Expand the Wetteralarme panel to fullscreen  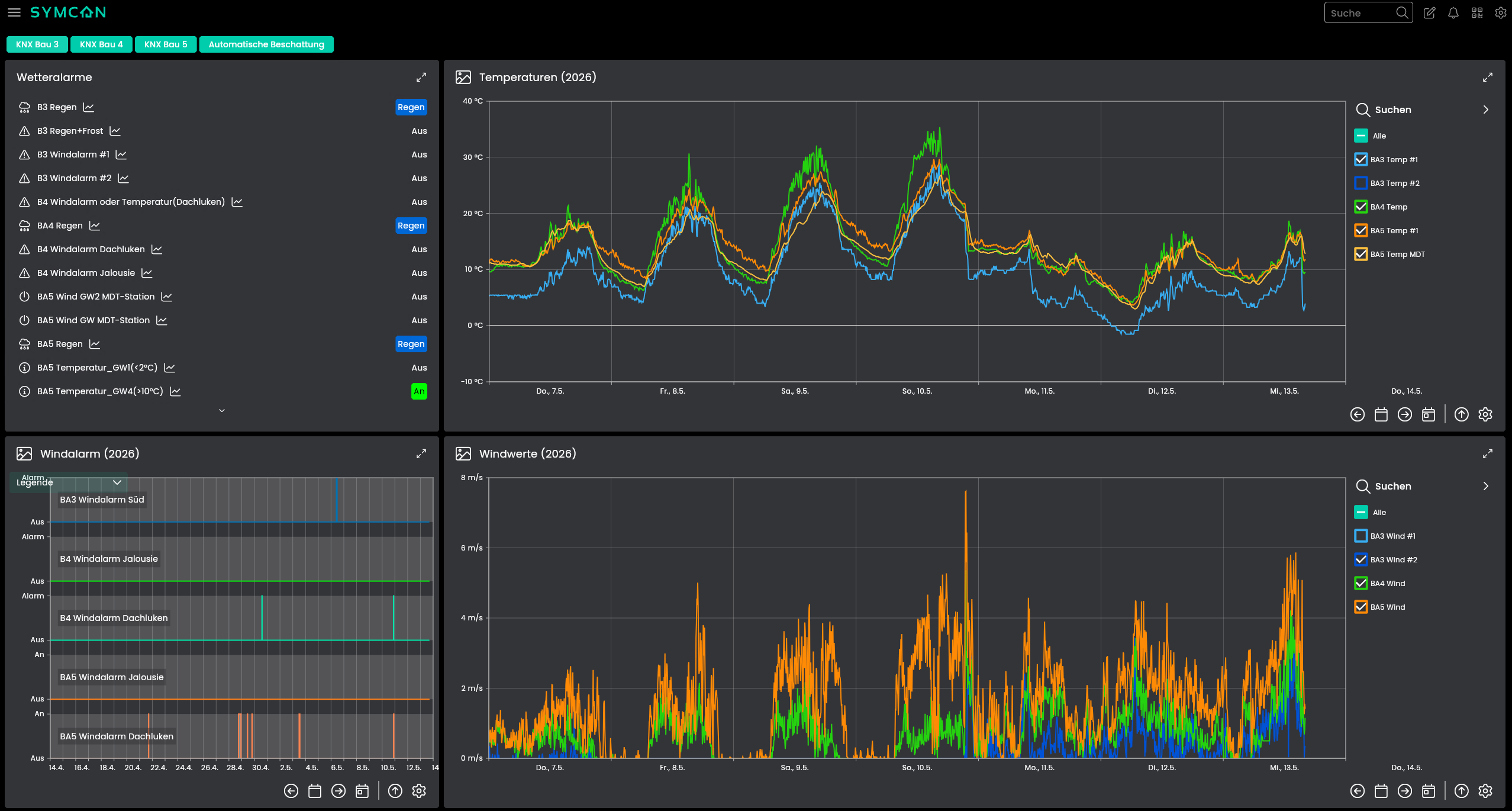(421, 78)
